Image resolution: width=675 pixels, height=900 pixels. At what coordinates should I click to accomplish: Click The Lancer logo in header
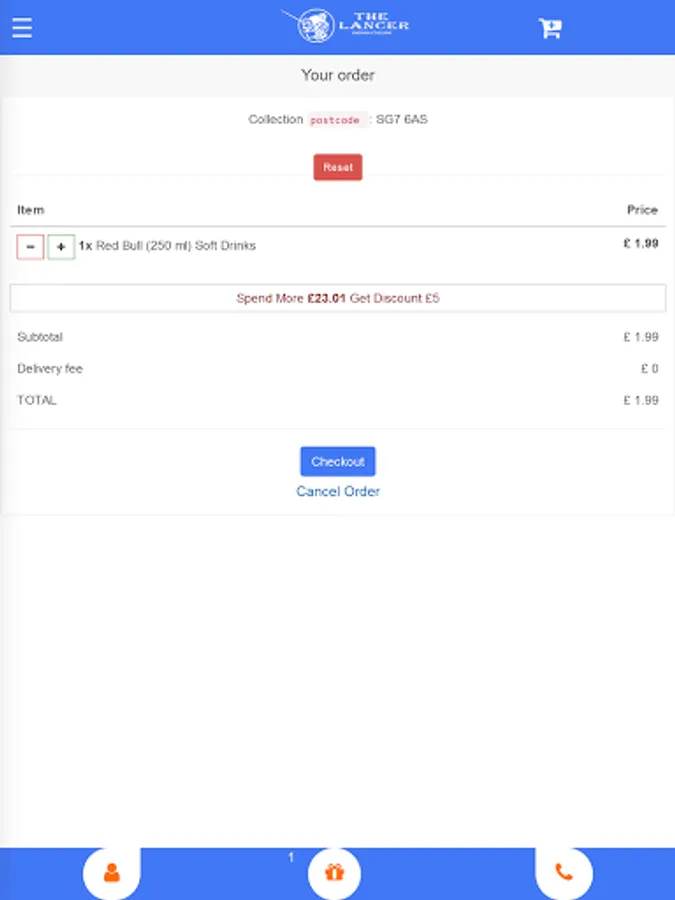tap(345, 26)
